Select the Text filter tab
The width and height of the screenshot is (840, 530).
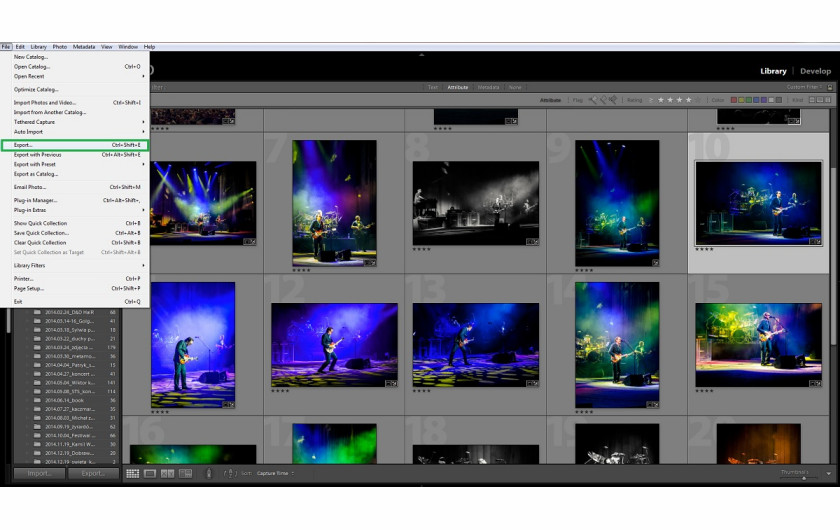[432, 87]
